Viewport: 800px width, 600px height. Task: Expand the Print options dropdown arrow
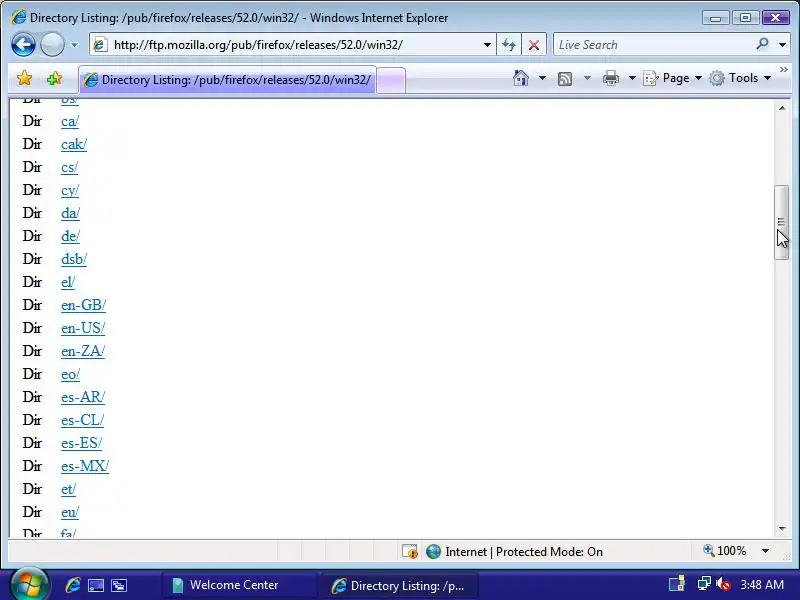click(x=632, y=78)
